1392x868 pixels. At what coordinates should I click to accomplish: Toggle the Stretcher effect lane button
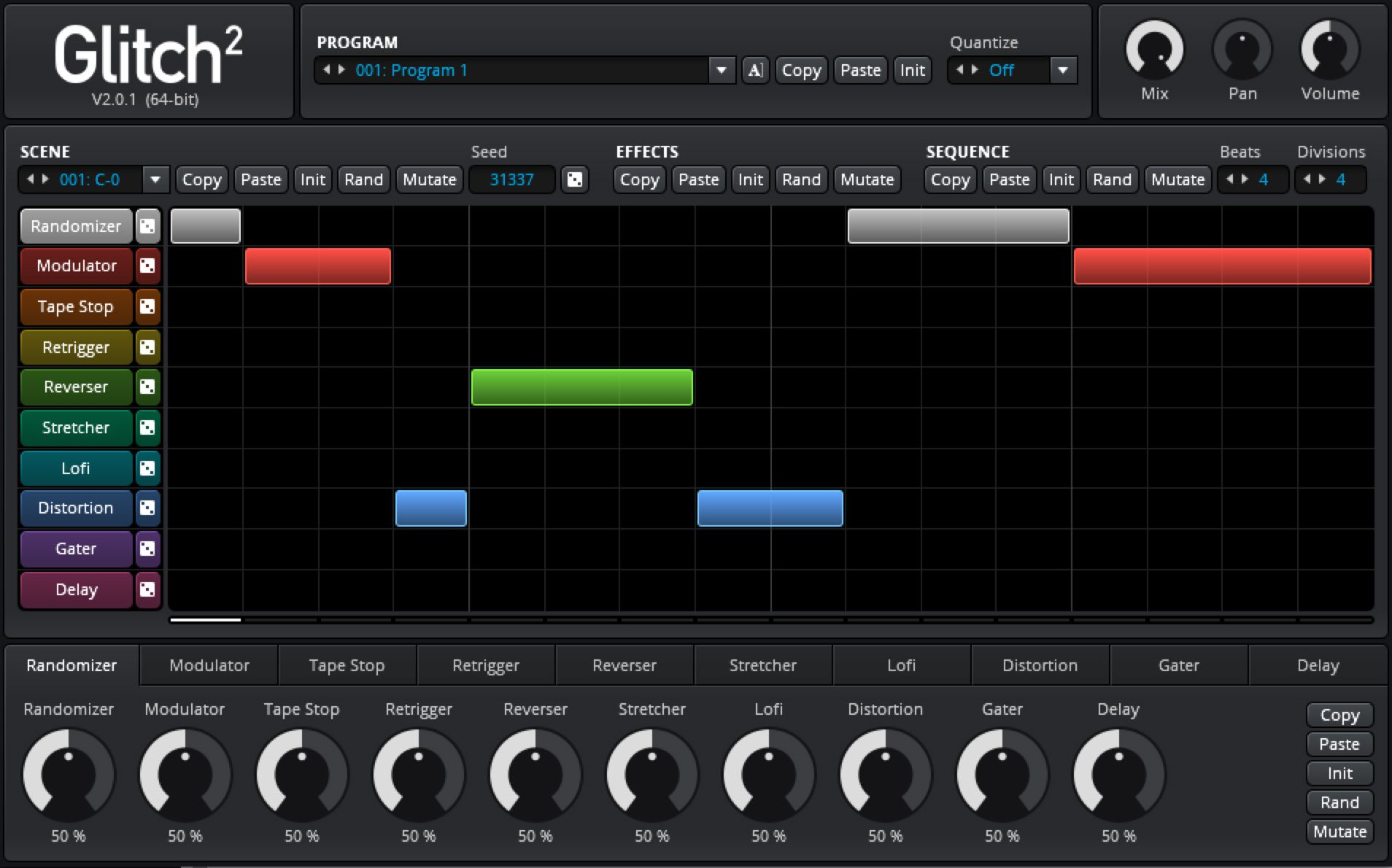76,427
